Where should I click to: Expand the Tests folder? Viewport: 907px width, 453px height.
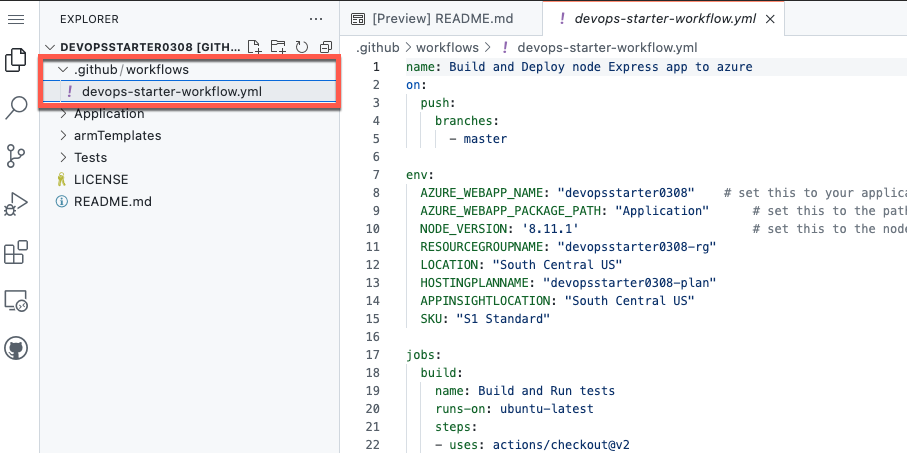(90, 158)
